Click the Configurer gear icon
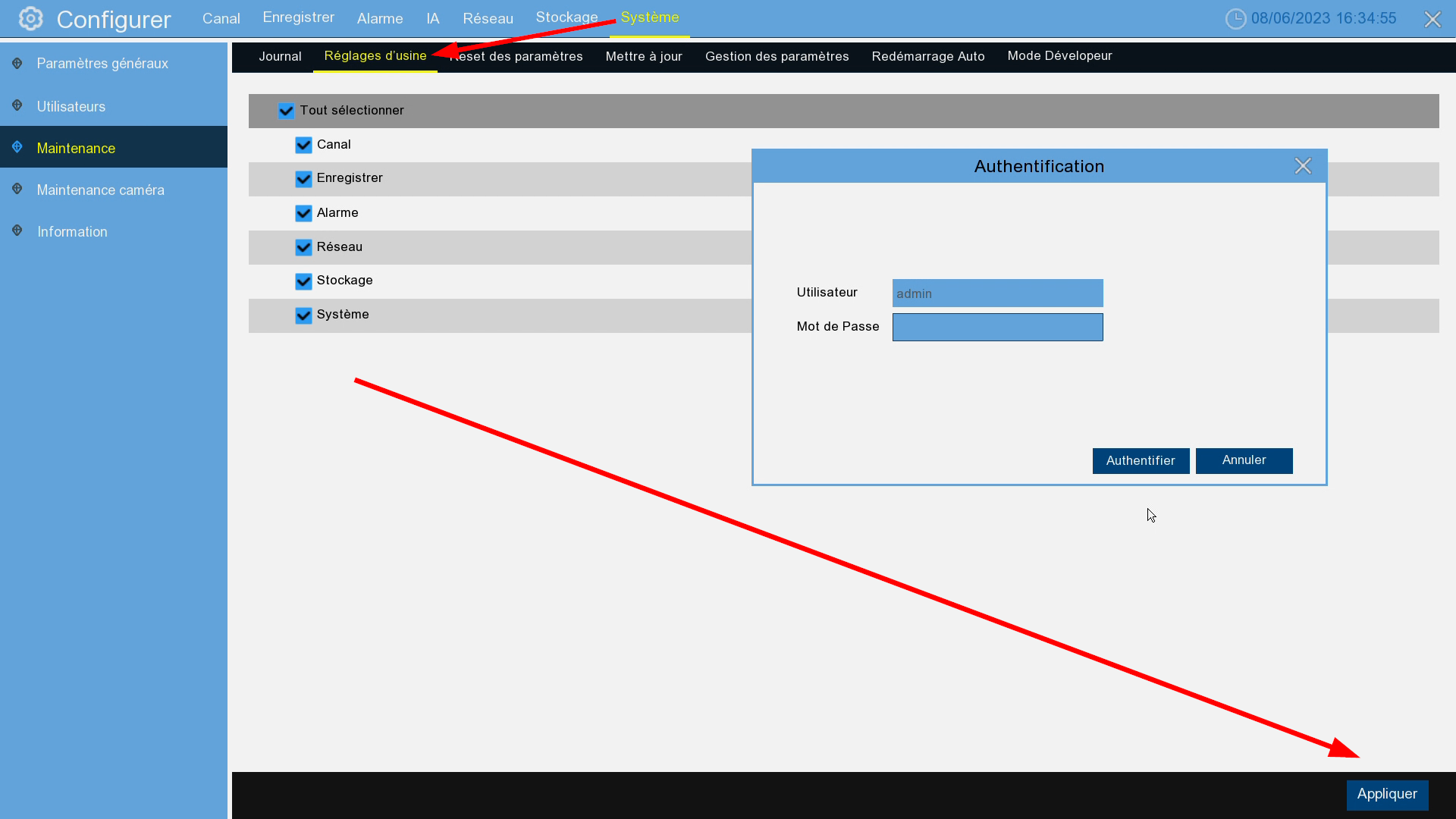This screenshot has width=1456, height=819. pos(30,19)
